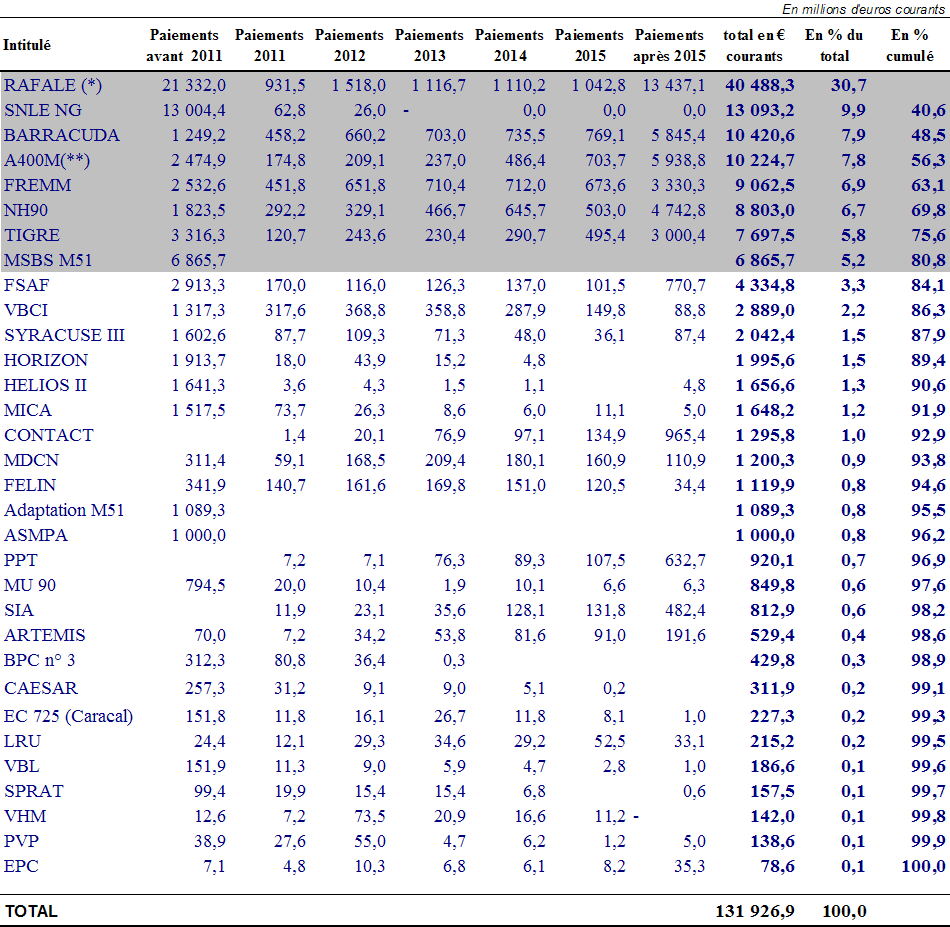Click the grand total value 131 926,9
The width and height of the screenshot is (950, 927).
(756, 911)
